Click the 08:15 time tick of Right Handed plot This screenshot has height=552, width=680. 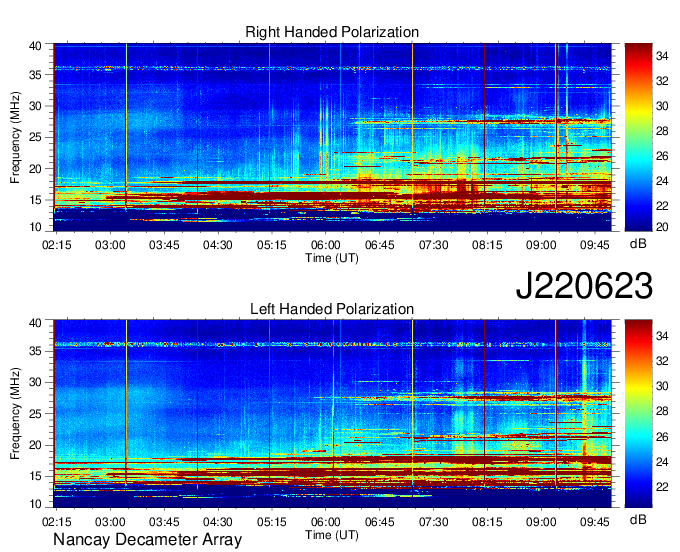487,245
